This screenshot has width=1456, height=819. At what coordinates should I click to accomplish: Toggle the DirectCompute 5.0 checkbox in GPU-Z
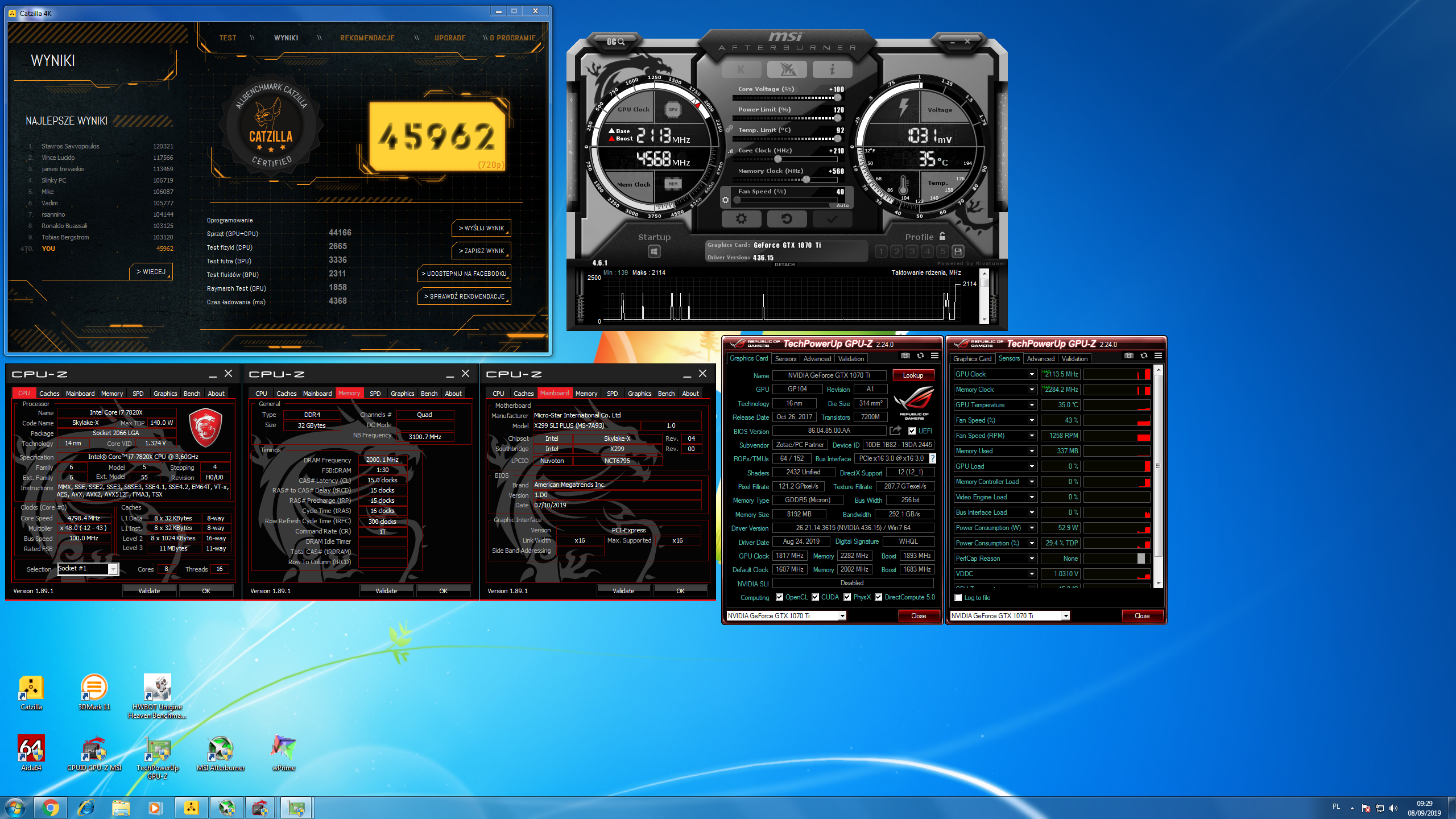(879, 597)
